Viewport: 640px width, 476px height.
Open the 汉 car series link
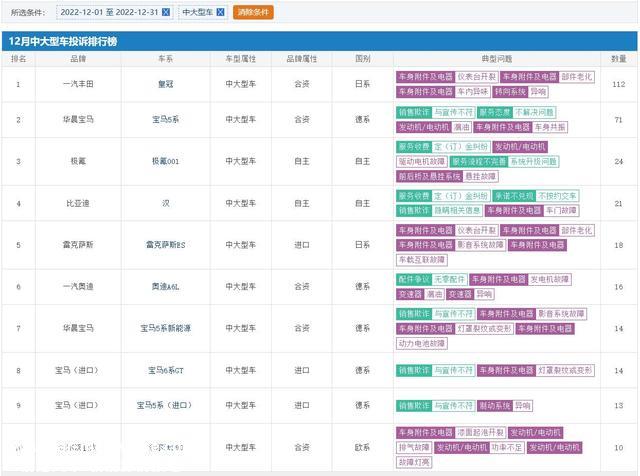(165, 203)
